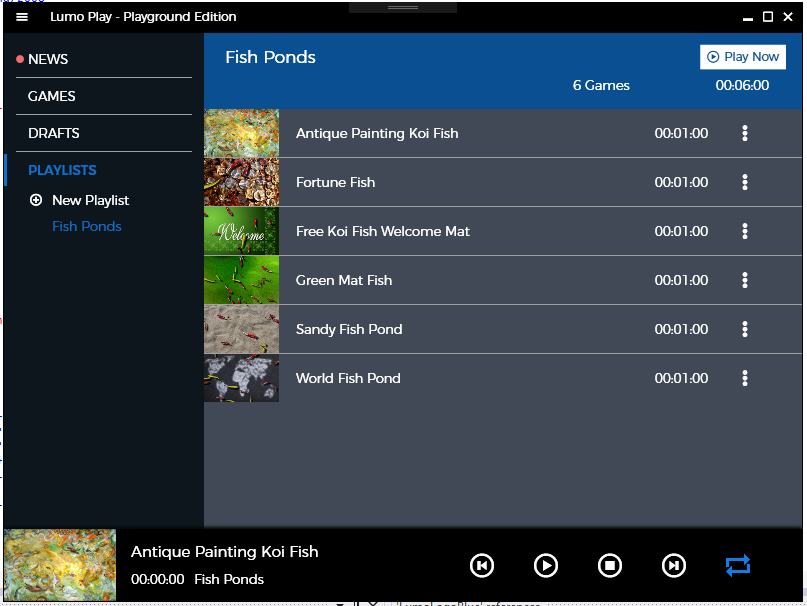Viewport: 807px width, 606px height.
Task: Open options menu for Sandy Fish Pond
Action: pyautogui.click(x=745, y=329)
